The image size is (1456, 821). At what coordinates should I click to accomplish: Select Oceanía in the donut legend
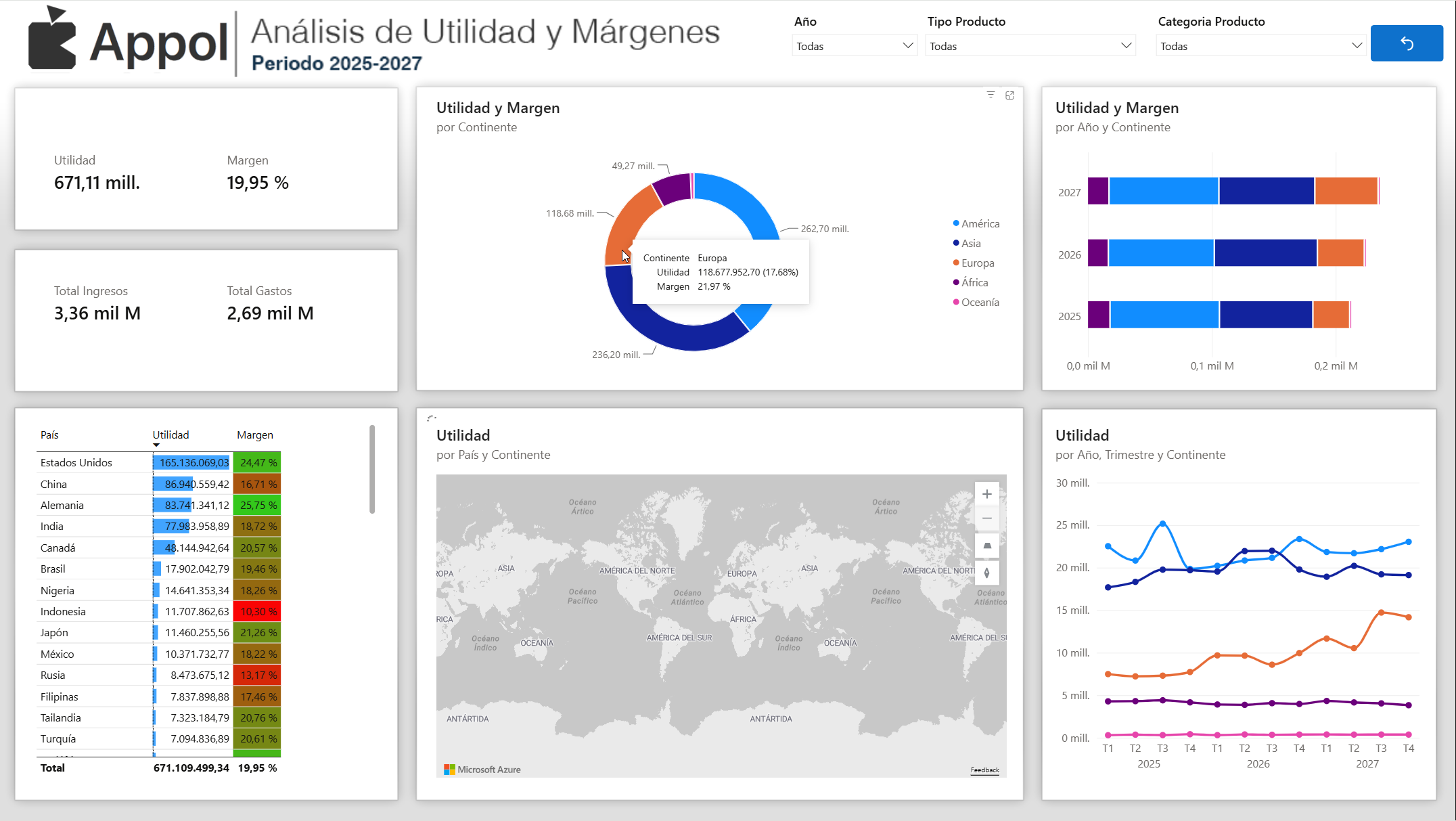(976, 302)
